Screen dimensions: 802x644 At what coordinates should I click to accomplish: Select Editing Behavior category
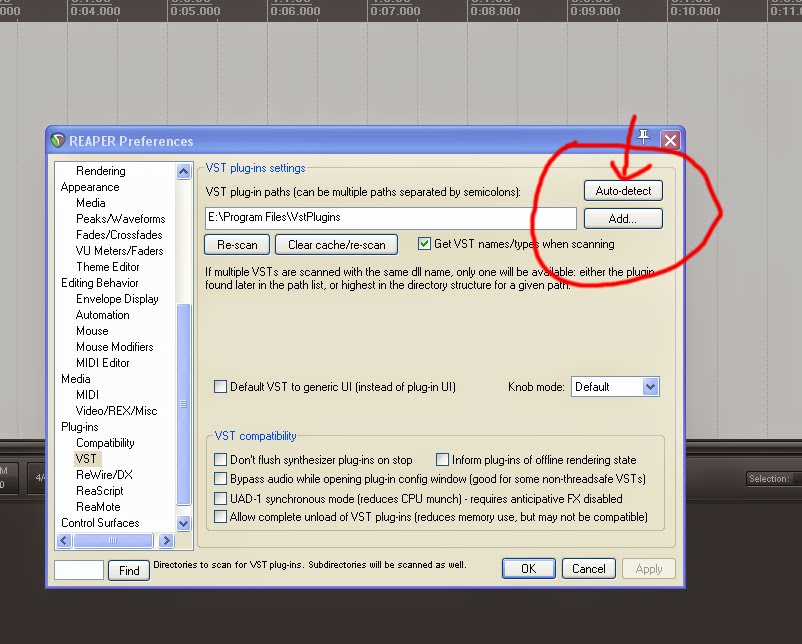(100, 283)
